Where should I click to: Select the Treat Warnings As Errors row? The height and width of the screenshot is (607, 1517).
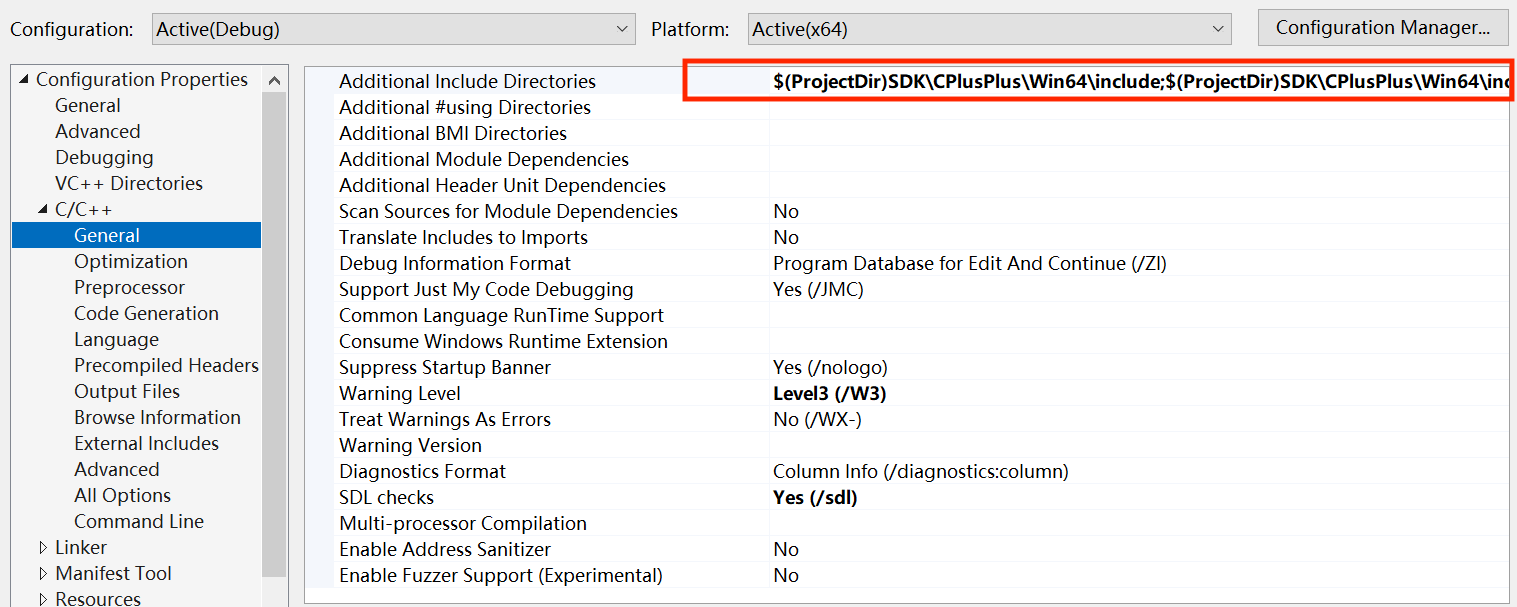(x=444, y=420)
